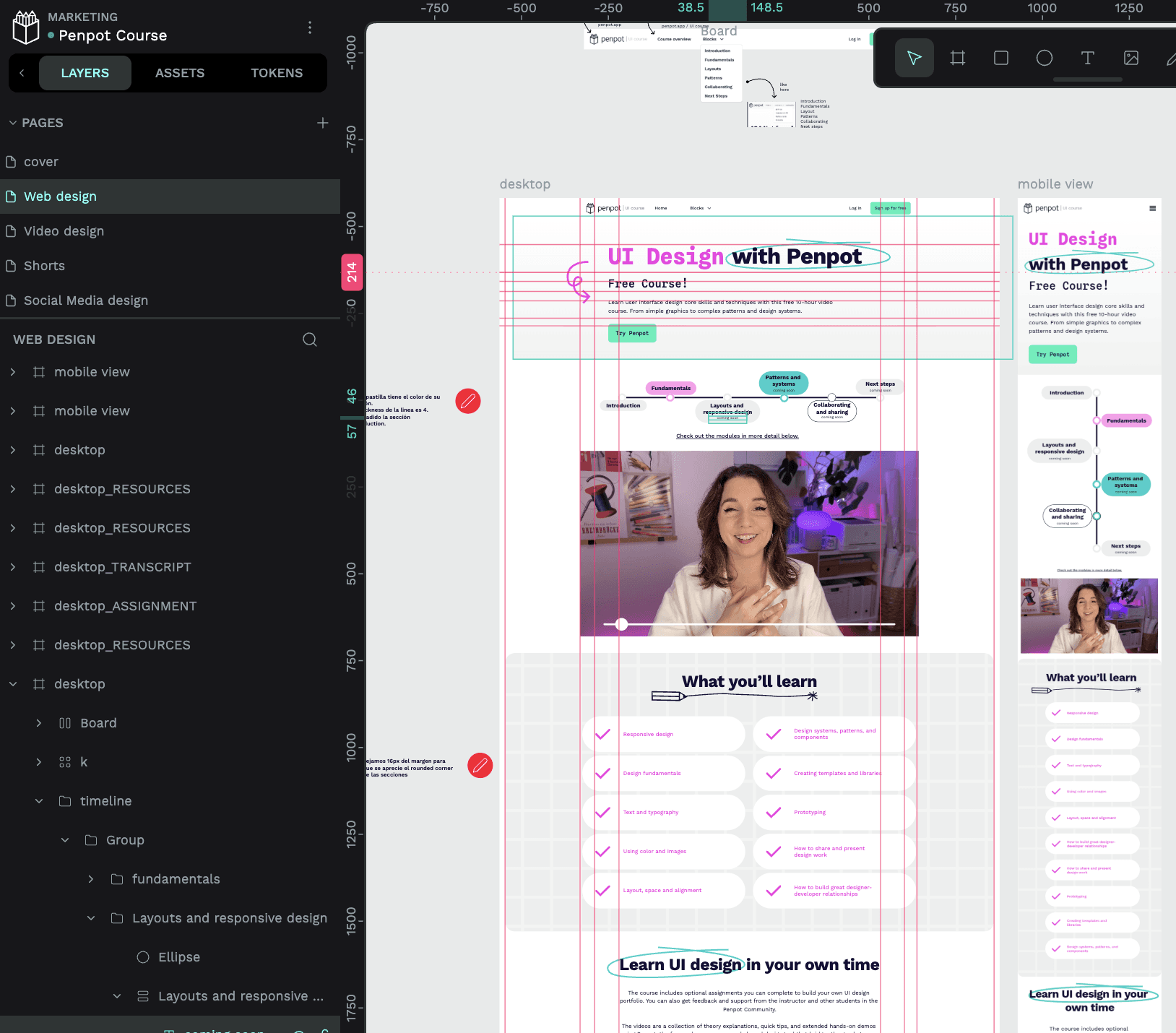Select the 'Patterns and systems' pill on the desktop timeline

point(784,383)
